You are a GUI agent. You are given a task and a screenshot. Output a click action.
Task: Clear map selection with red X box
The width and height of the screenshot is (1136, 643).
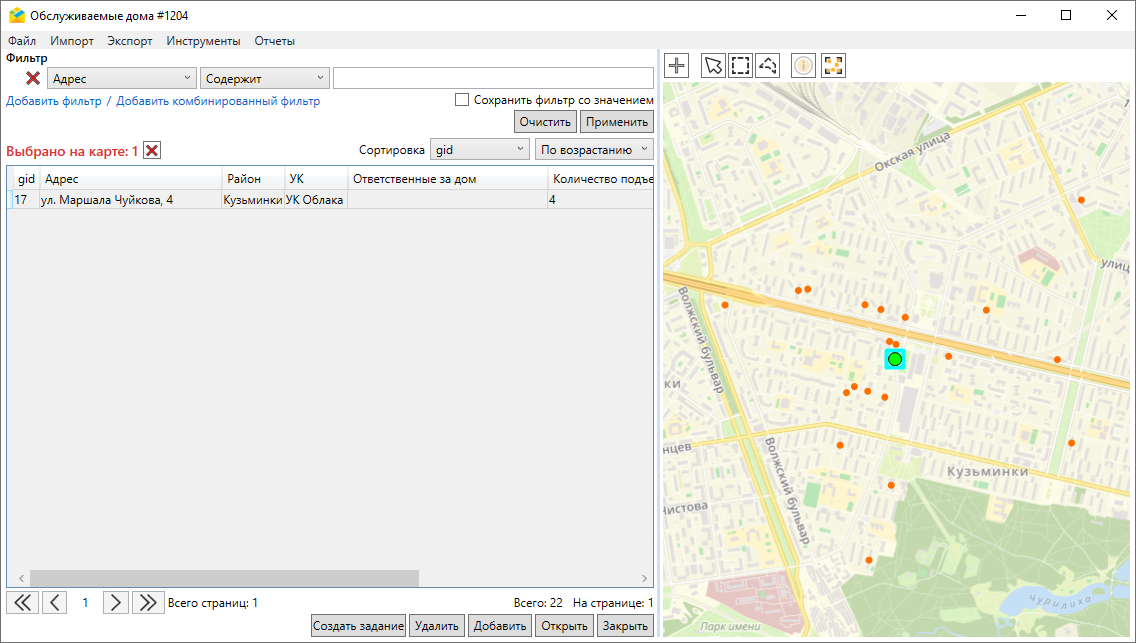point(152,150)
